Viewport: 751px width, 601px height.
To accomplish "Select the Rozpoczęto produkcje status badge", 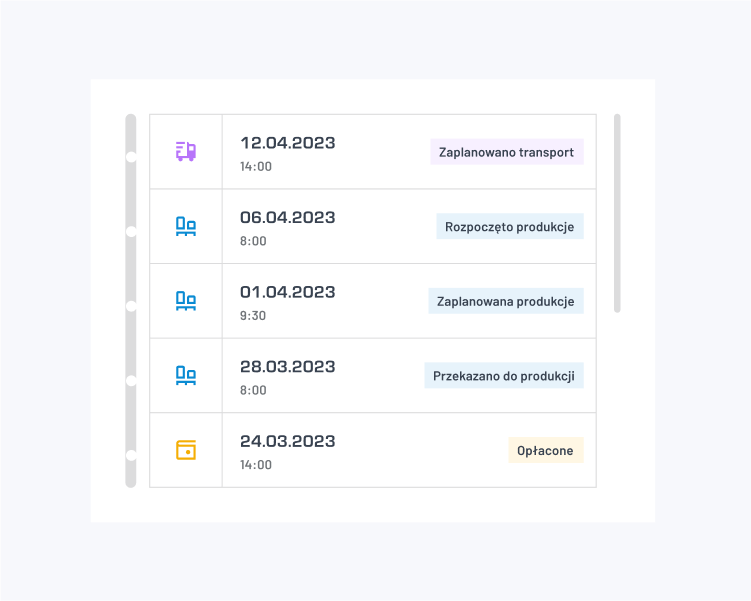I will click(x=510, y=227).
